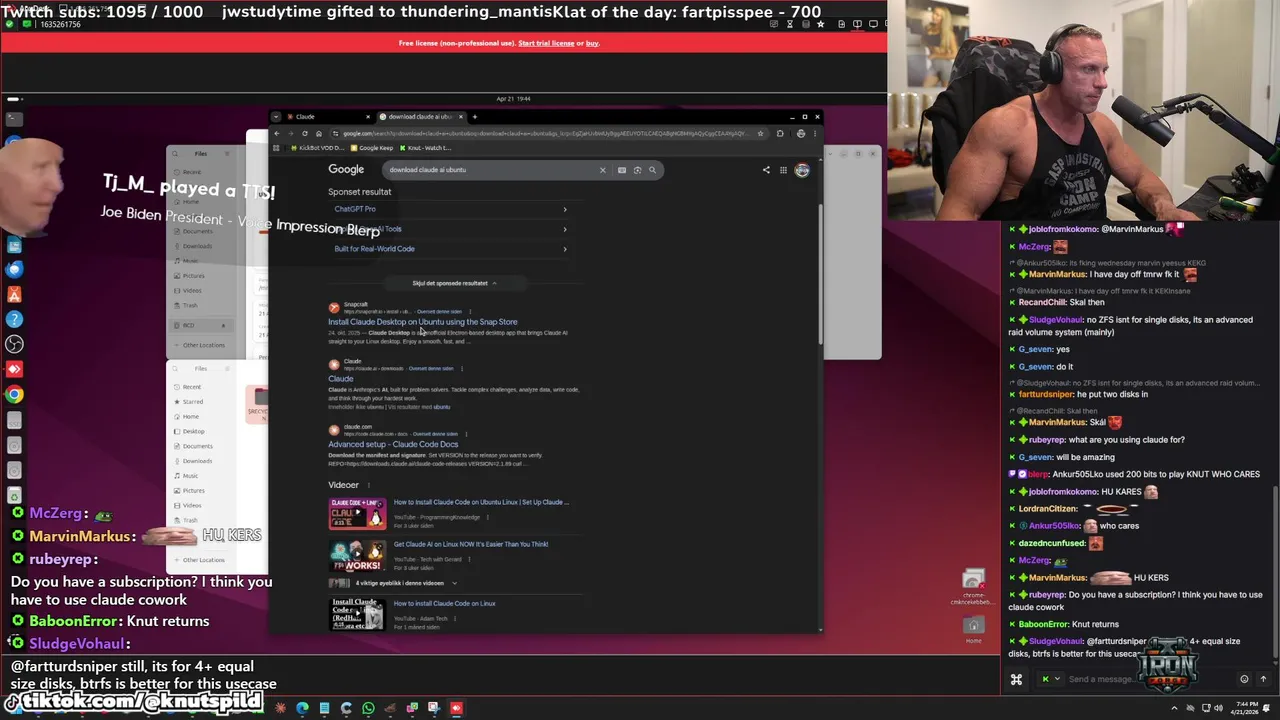Screen dimensions: 1280x720
Task: Open AnyDesk from the Ubuntu dock
Action: (x=14, y=369)
